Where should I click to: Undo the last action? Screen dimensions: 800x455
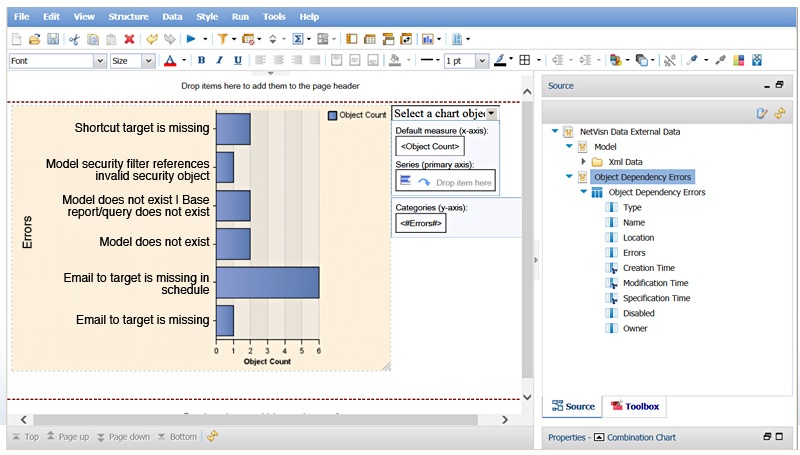click(x=152, y=39)
